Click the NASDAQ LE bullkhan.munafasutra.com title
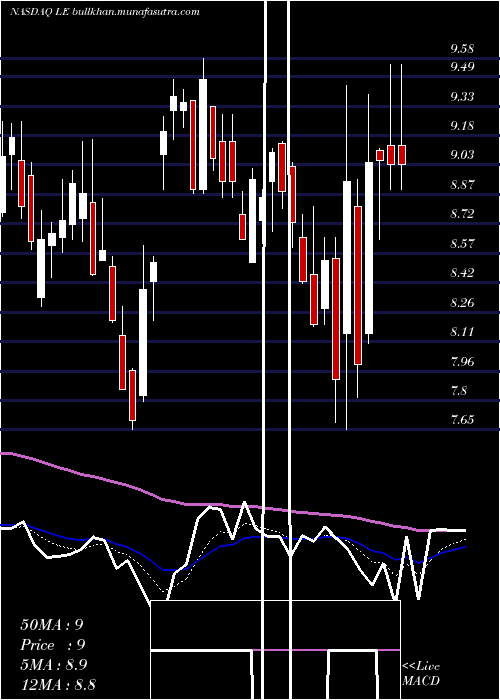Image resolution: width=500 pixels, height=700 pixels. click(104, 12)
